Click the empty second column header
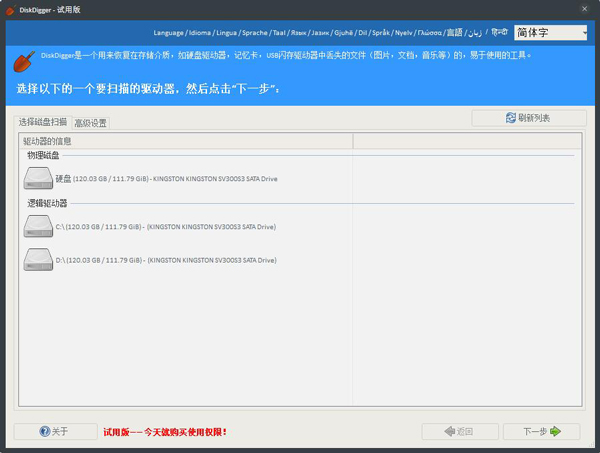Screen dimensions: 600x453 coord(467,141)
